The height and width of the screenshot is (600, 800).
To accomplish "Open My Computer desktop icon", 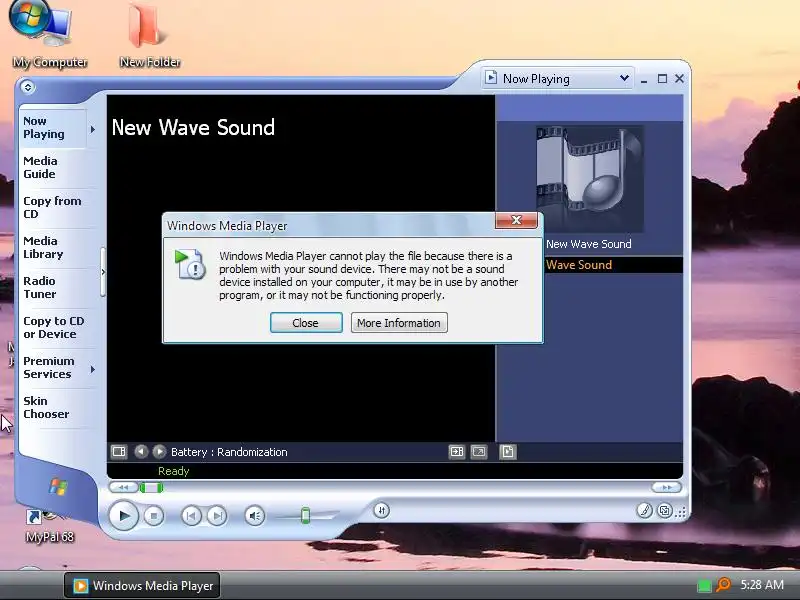I will (x=49, y=35).
